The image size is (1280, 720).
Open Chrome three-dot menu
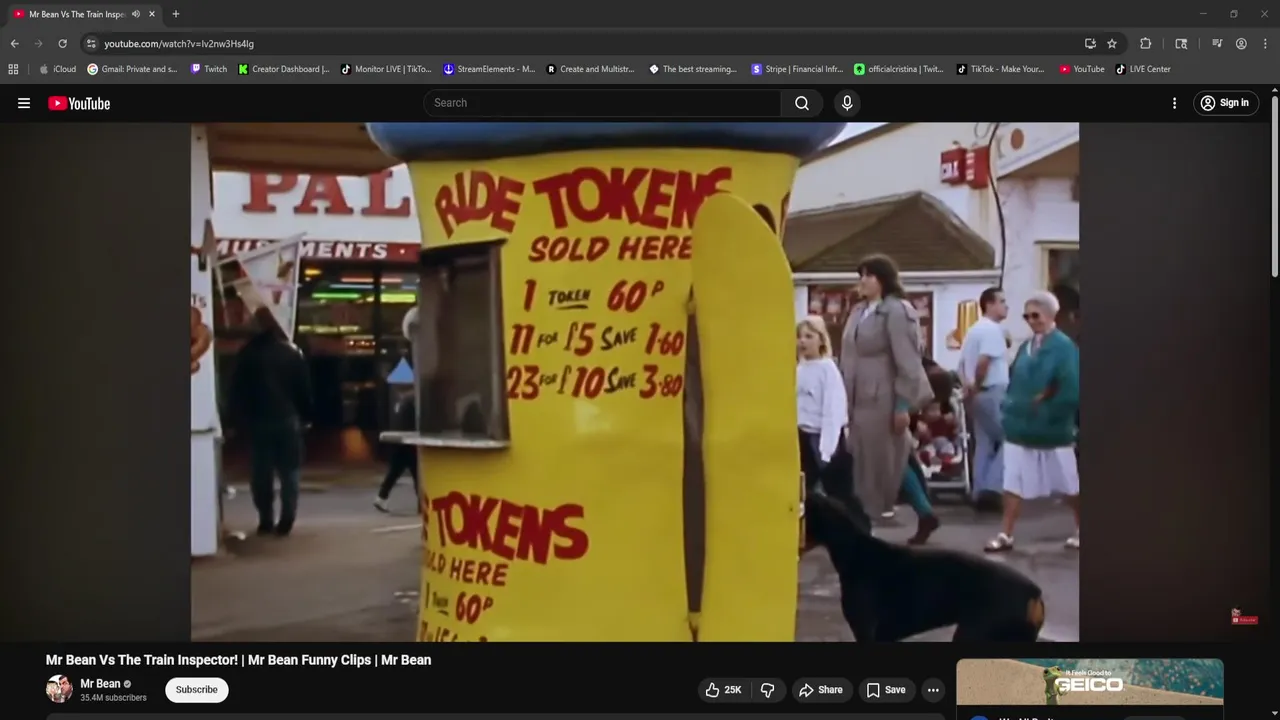click(1265, 44)
